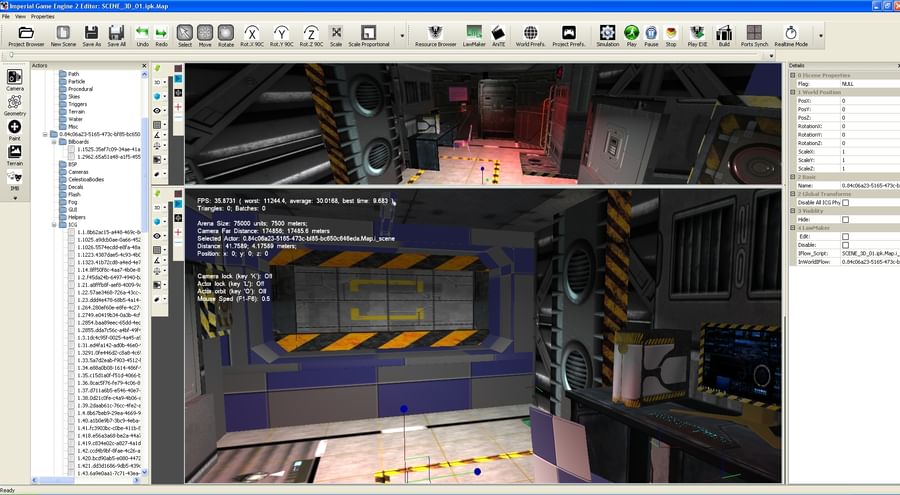This screenshot has width=900, height=495.
Task: Open the Properties menu
Action: [43, 17]
